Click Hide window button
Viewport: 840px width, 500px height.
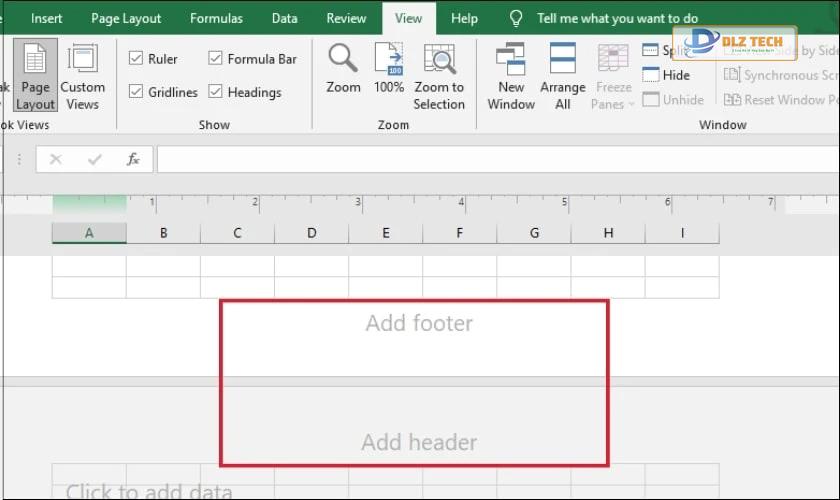pyautogui.click(x=666, y=75)
